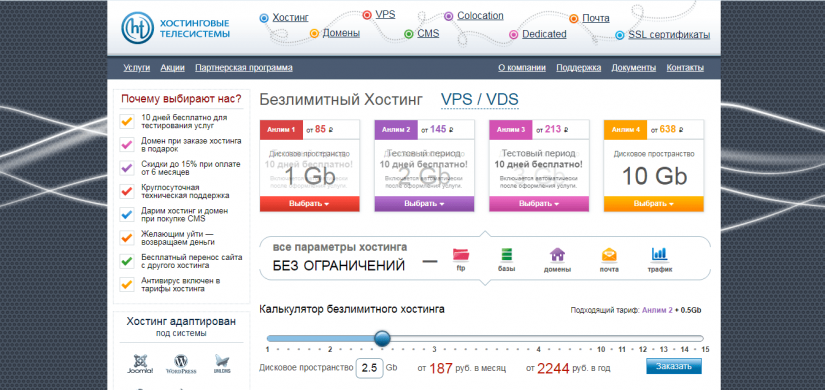Screen dimensions: 825x390
Task: Click the WordPress logo icon
Action: [x=181, y=364]
